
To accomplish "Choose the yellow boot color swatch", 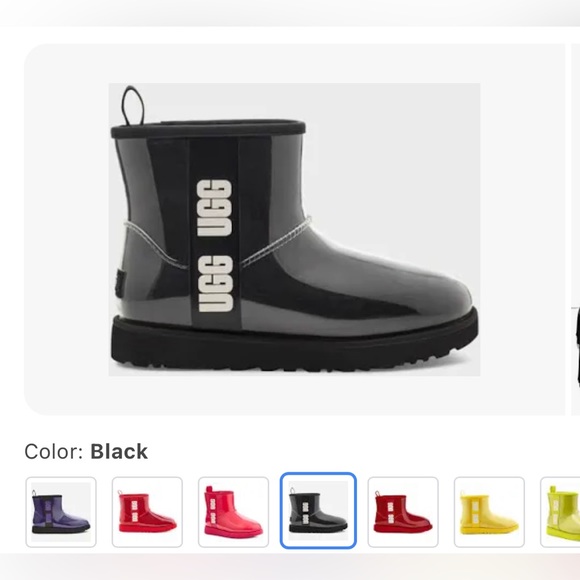I will (x=489, y=512).
